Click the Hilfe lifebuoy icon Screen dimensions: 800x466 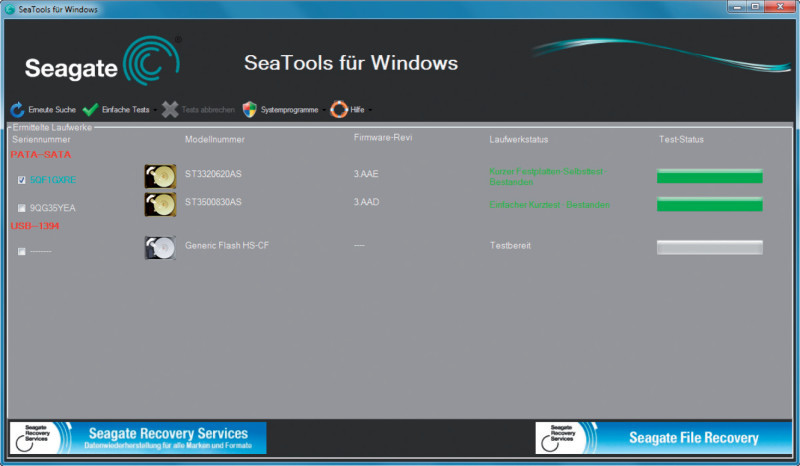click(x=339, y=109)
